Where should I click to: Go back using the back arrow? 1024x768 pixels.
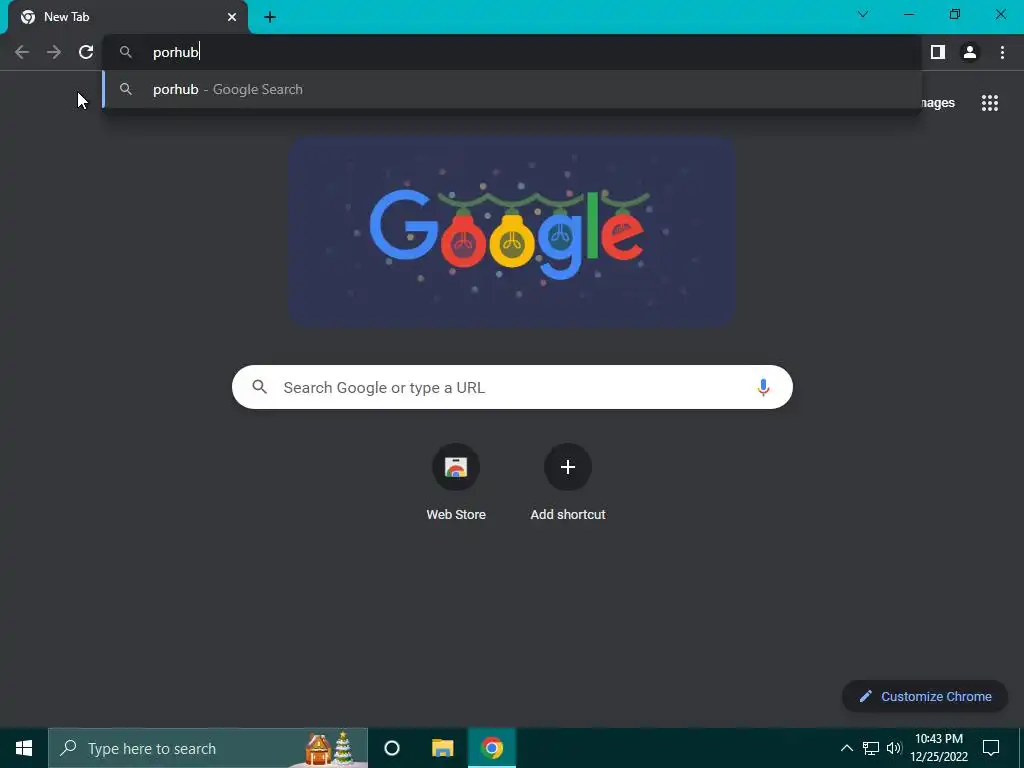(x=22, y=52)
